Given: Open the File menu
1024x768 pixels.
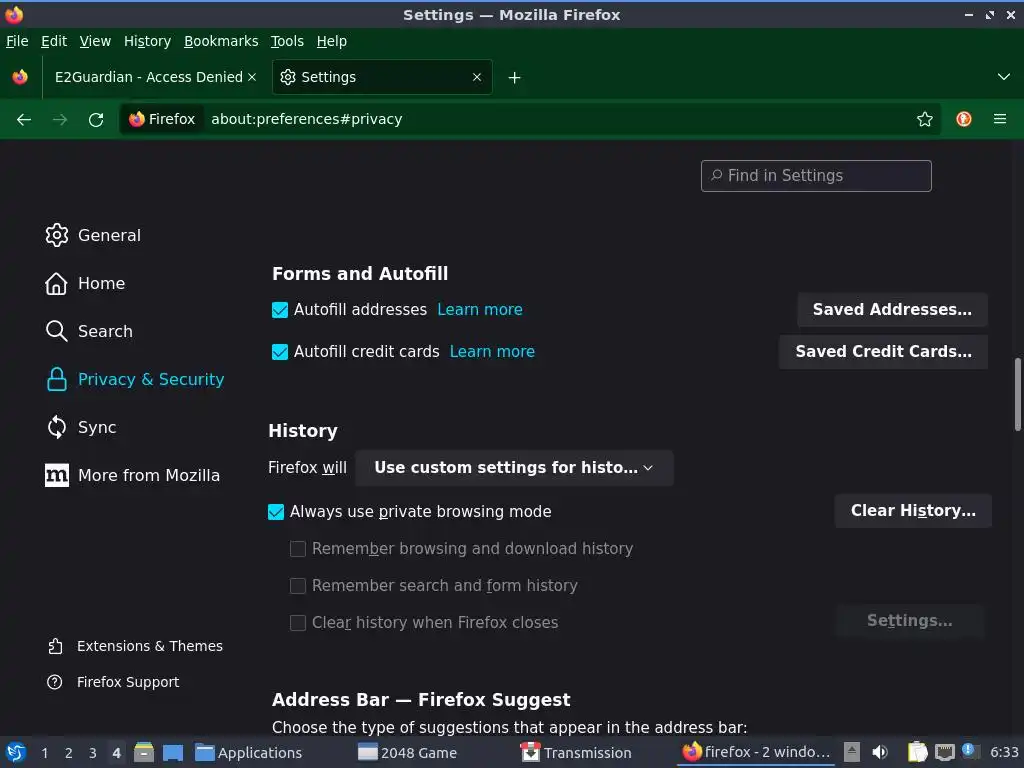Looking at the screenshot, I should 17,41.
